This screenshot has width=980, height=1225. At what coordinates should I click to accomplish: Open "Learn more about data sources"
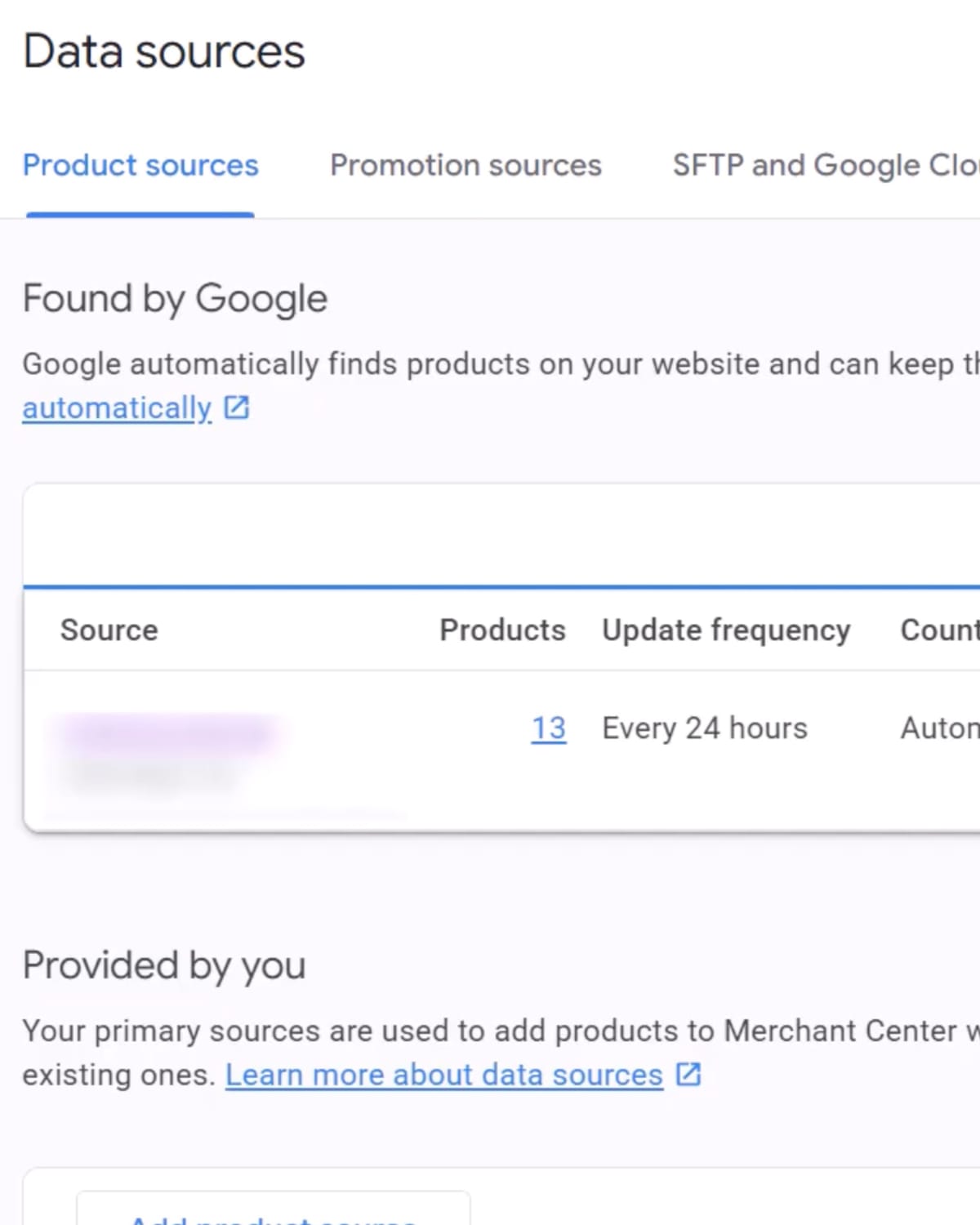coord(445,1075)
